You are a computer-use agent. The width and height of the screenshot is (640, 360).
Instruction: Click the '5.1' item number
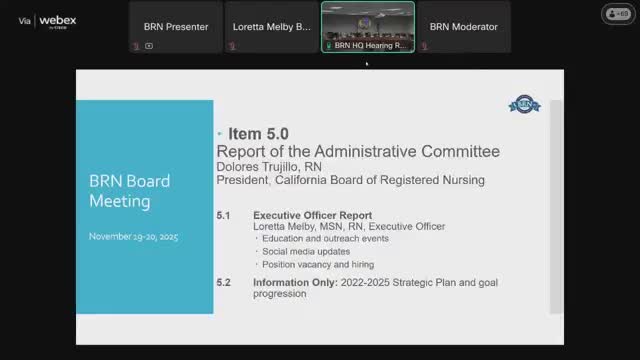pos(223,215)
